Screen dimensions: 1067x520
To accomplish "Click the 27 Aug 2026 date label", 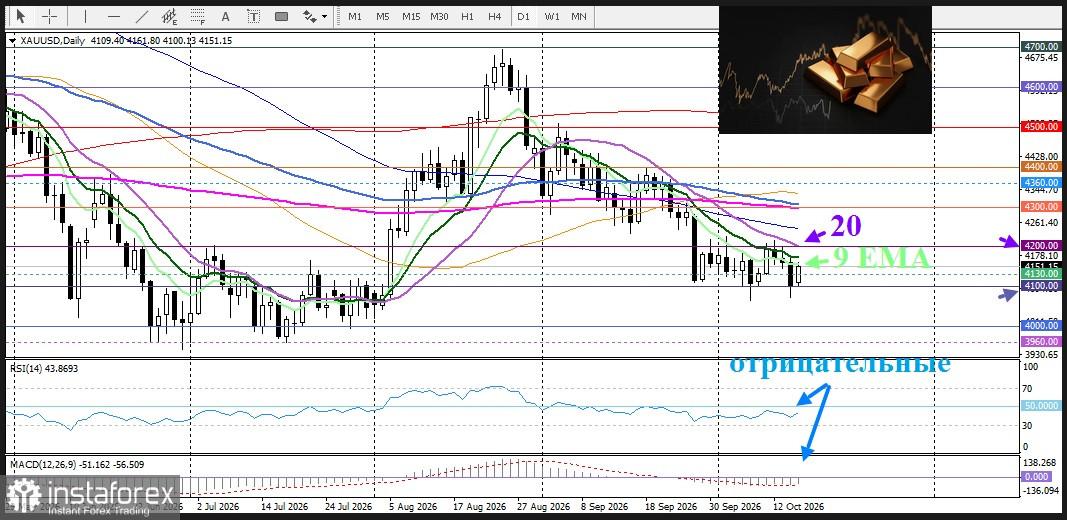I will pyautogui.click(x=544, y=507).
